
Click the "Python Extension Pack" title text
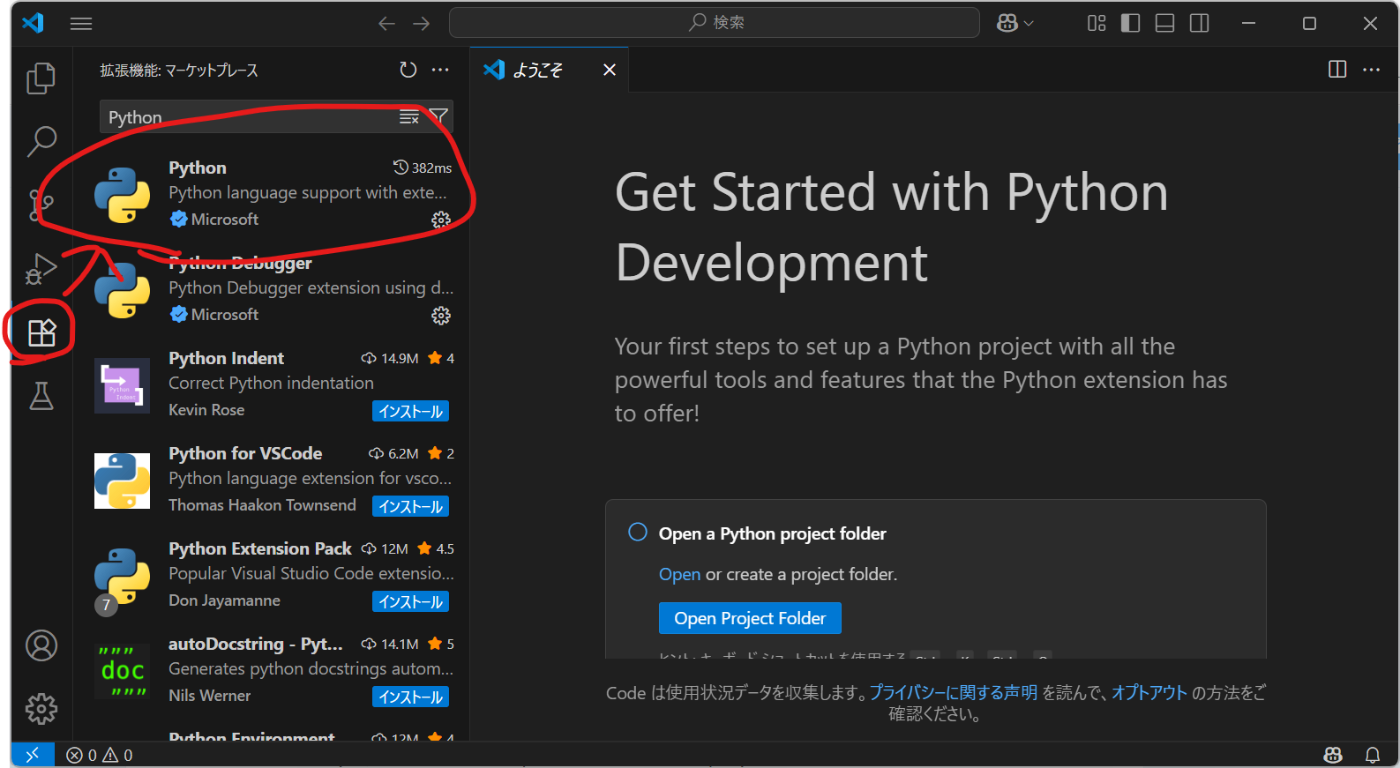pos(260,549)
